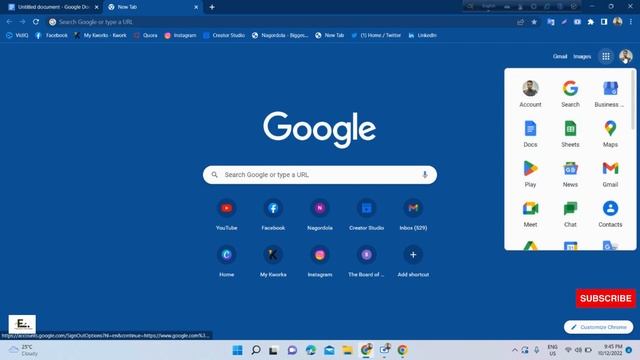Click the Customize Chrome button
Viewport: 640px width, 360px height.
click(x=598, y=327)
